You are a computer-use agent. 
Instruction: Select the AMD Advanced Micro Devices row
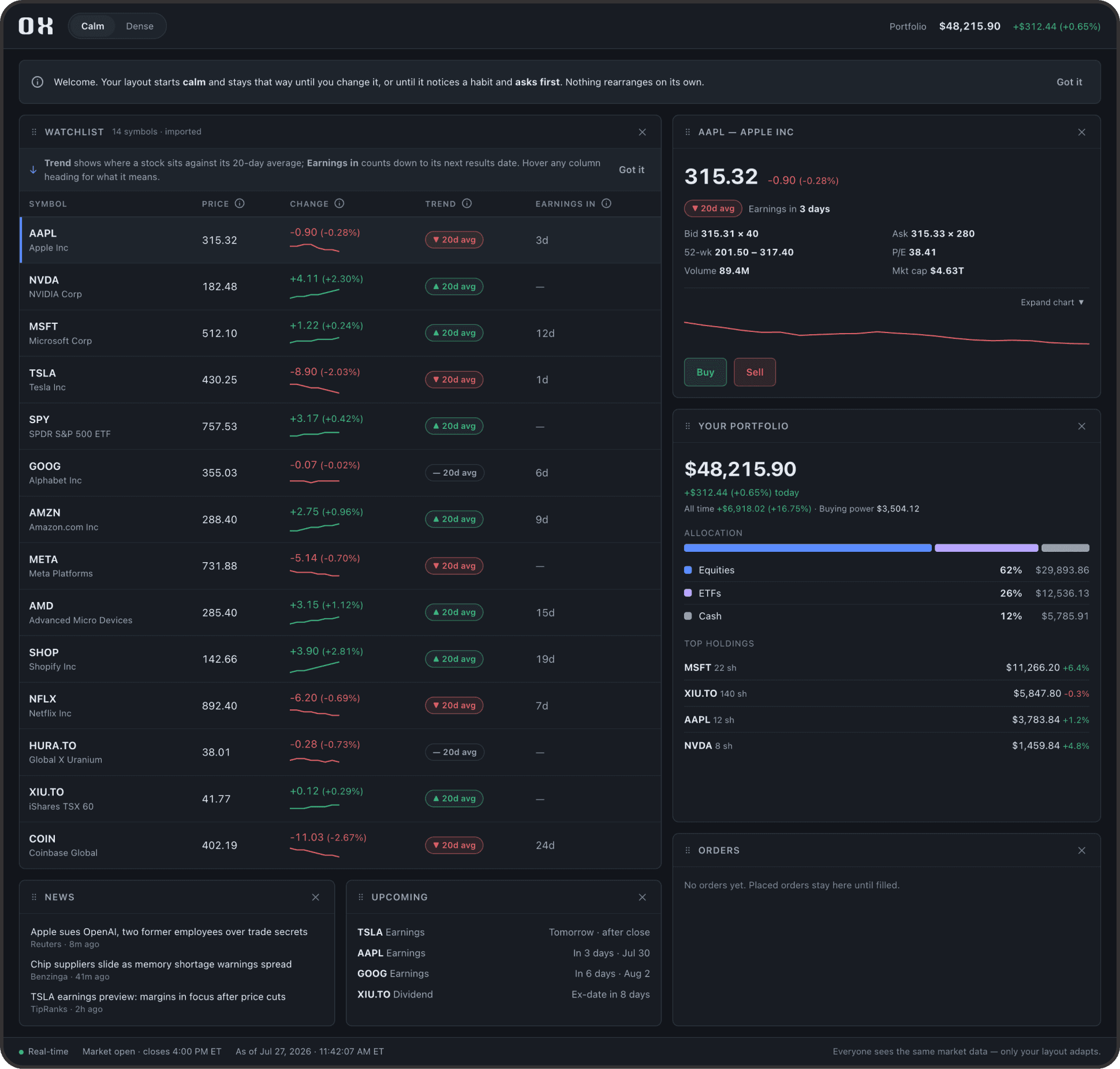pyautogui.click(x=340, y=612)
